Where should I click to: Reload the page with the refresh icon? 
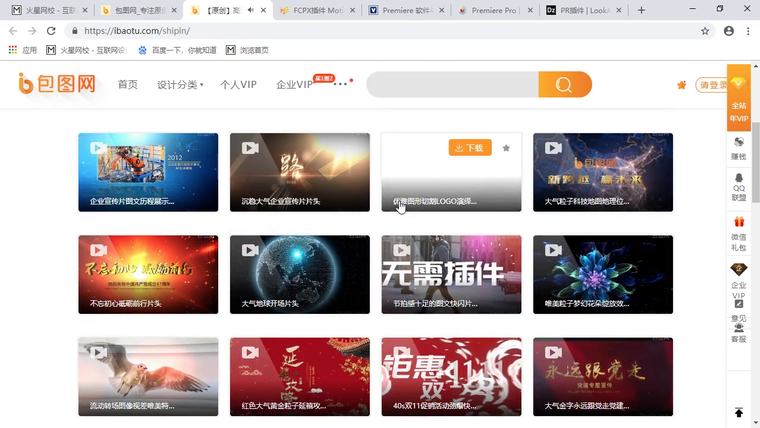(x=51, y=31)
